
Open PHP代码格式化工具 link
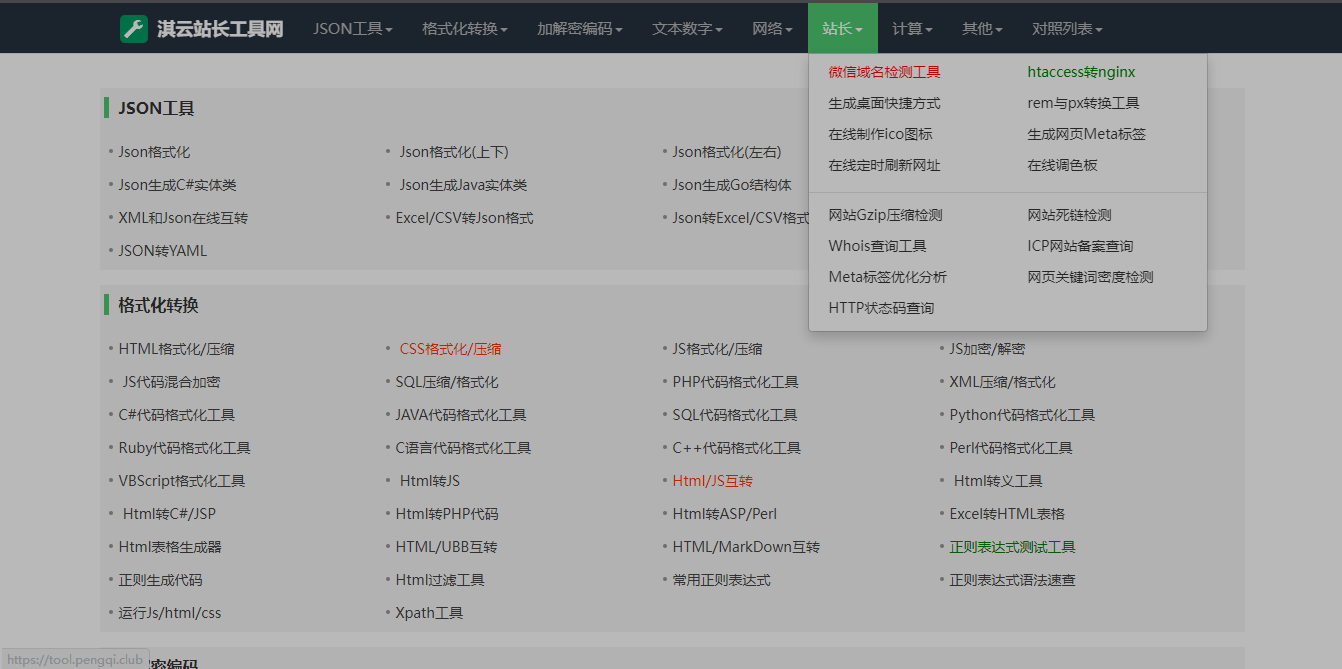(x=735, y=382)
